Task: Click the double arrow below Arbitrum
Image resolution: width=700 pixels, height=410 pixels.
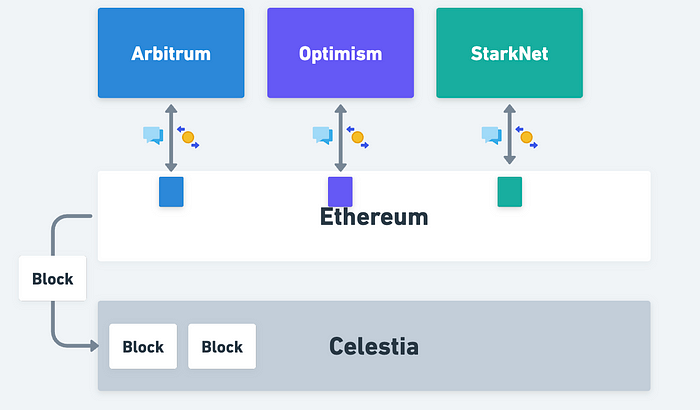Action: pyautogui.click(x=171, y=138)
